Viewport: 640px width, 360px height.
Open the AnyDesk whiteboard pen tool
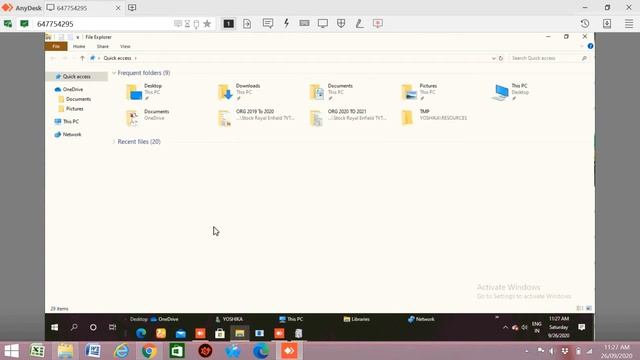coord(359,23)
